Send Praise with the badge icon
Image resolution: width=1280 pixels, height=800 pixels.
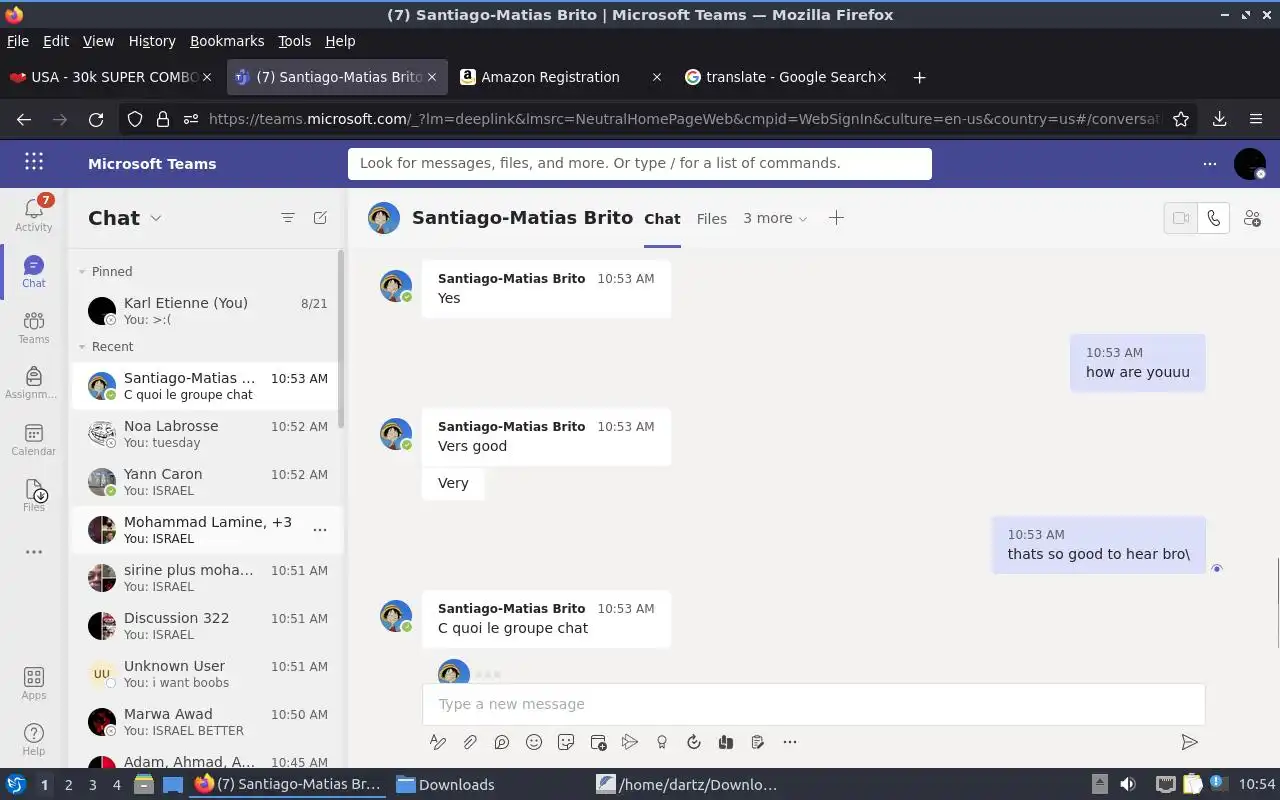click(x=662, y=742)
